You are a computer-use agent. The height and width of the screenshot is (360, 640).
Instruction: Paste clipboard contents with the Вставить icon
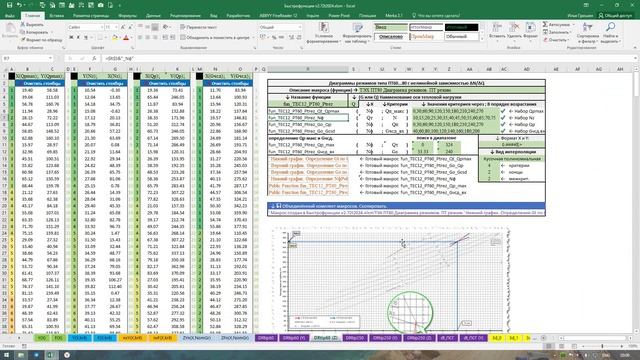click(x=10, y=29)
